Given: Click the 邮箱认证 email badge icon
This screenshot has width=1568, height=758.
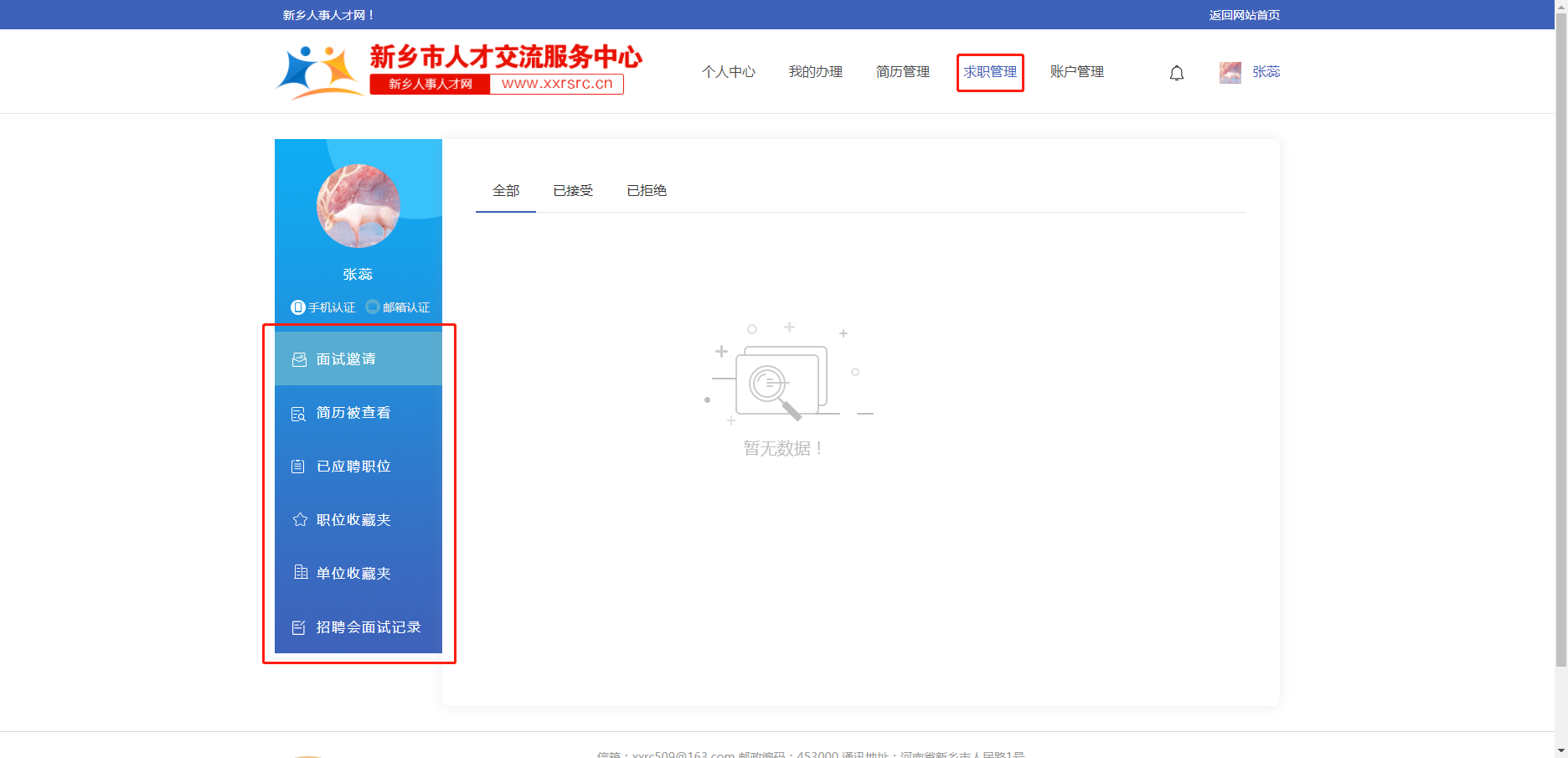Looking at the screenshot, I should (373, 307).
